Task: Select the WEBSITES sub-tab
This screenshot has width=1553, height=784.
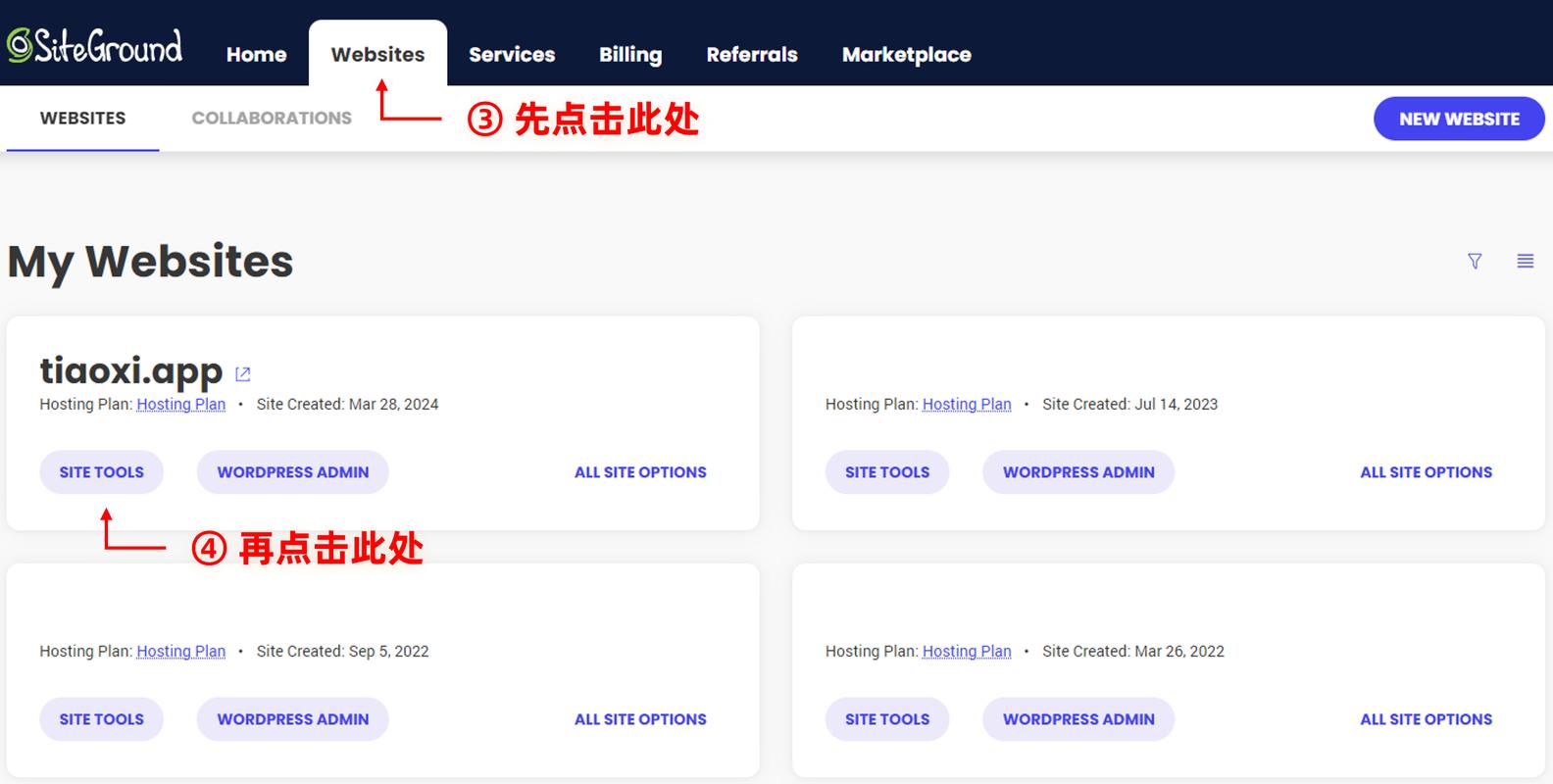Action: (x=82, y=119)
